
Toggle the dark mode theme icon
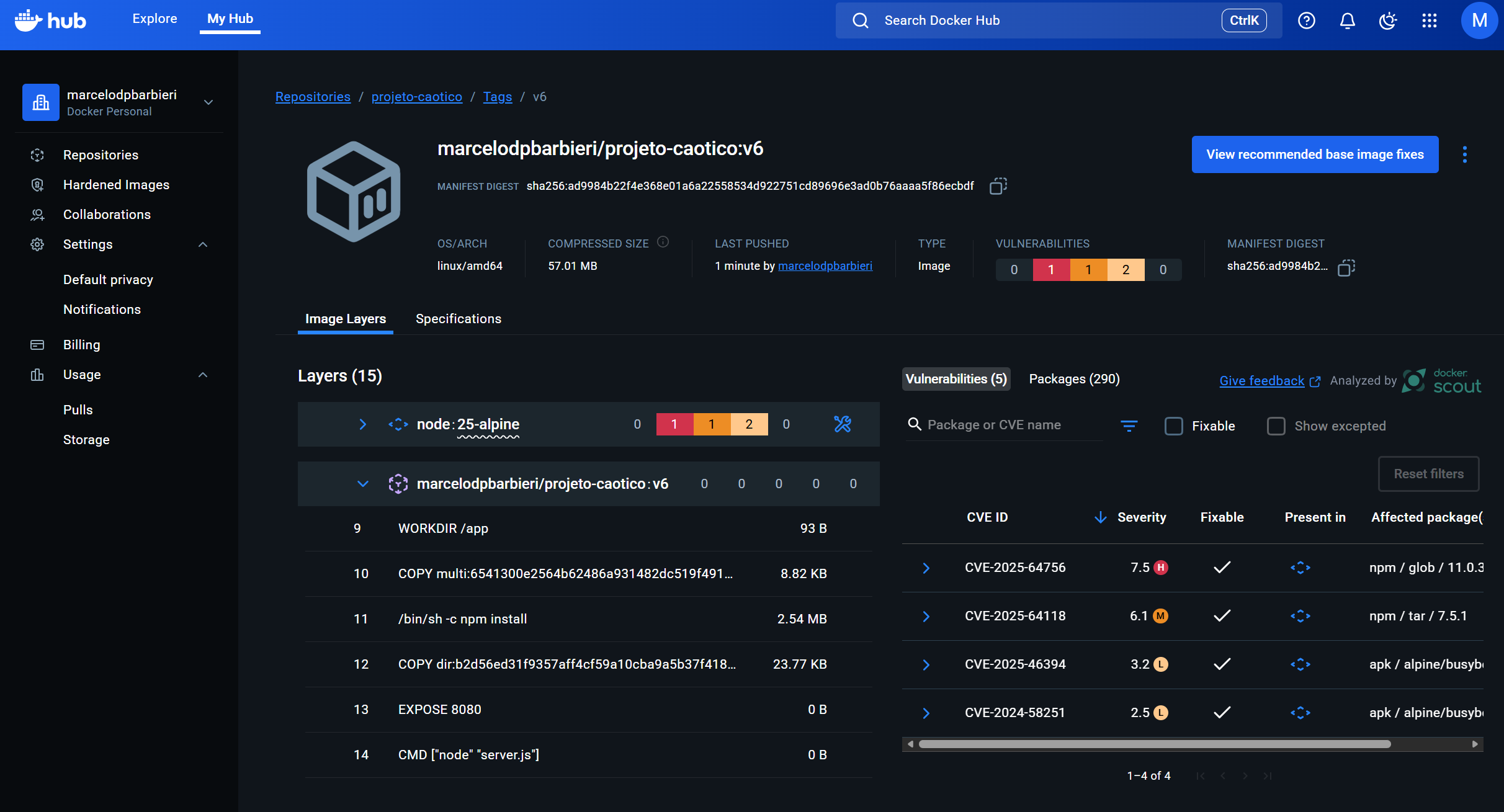coord(1388,20)
